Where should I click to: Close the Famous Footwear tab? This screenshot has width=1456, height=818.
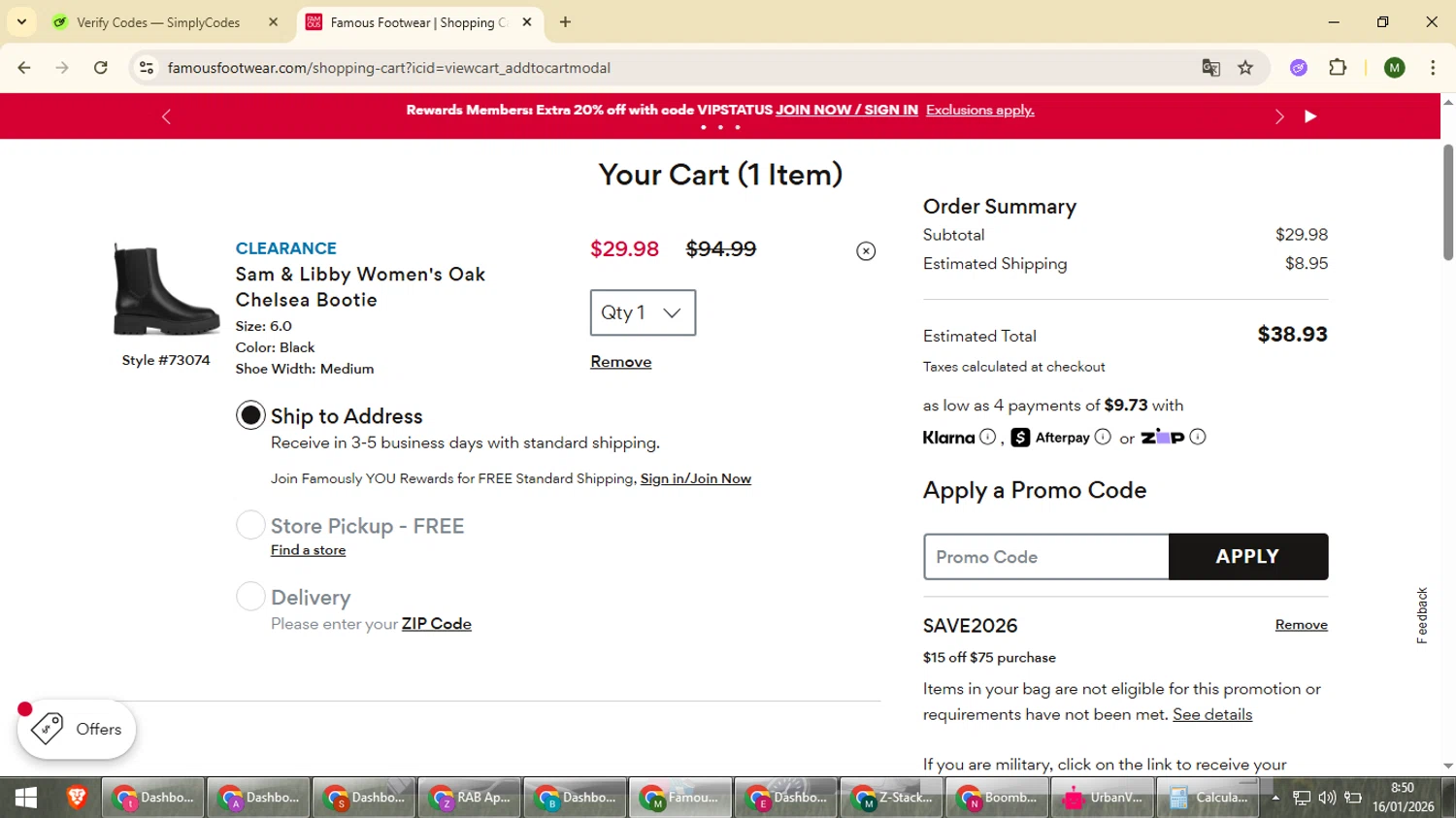pyautogui.click(x=527, y=22)
